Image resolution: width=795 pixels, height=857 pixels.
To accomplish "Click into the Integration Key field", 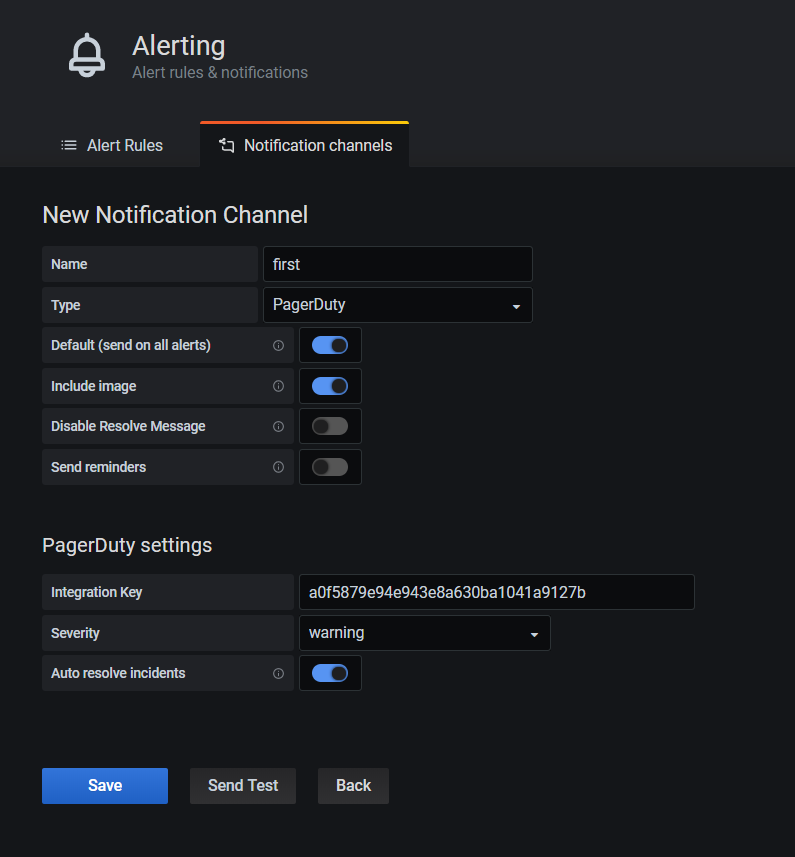I will (x=497, y=592).
